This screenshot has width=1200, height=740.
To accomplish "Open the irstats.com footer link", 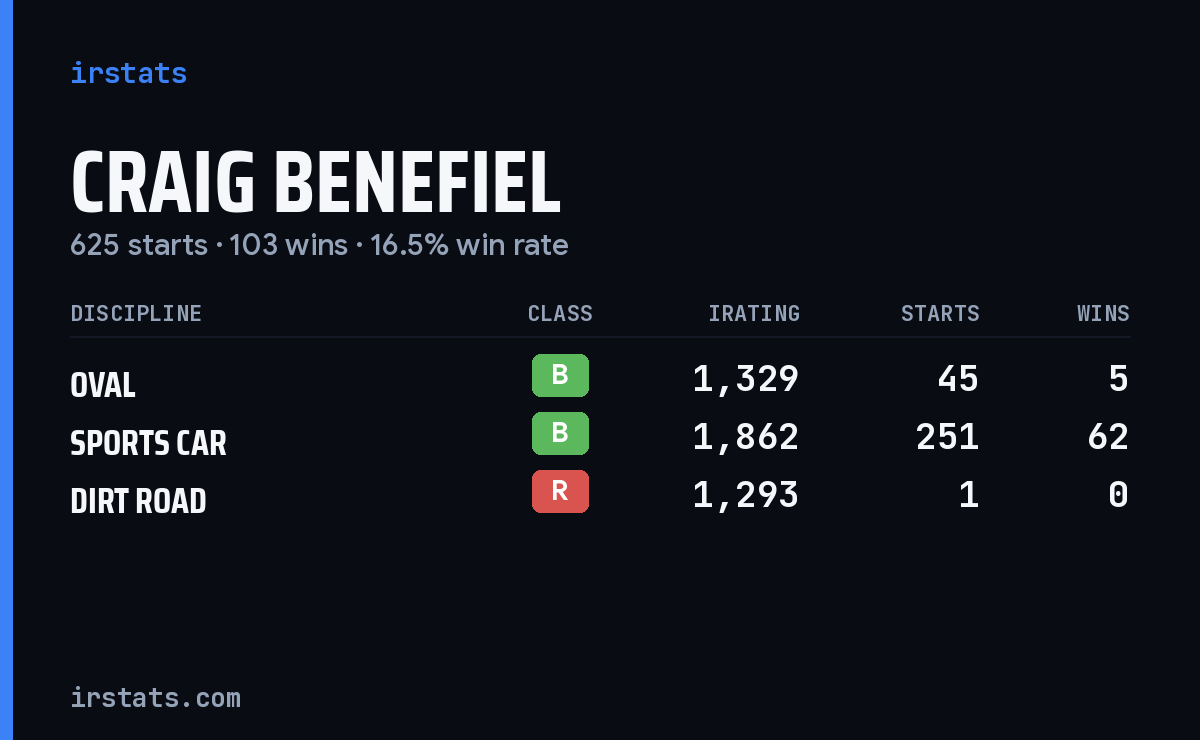I will pyautogui.click(x=155, y=697).
